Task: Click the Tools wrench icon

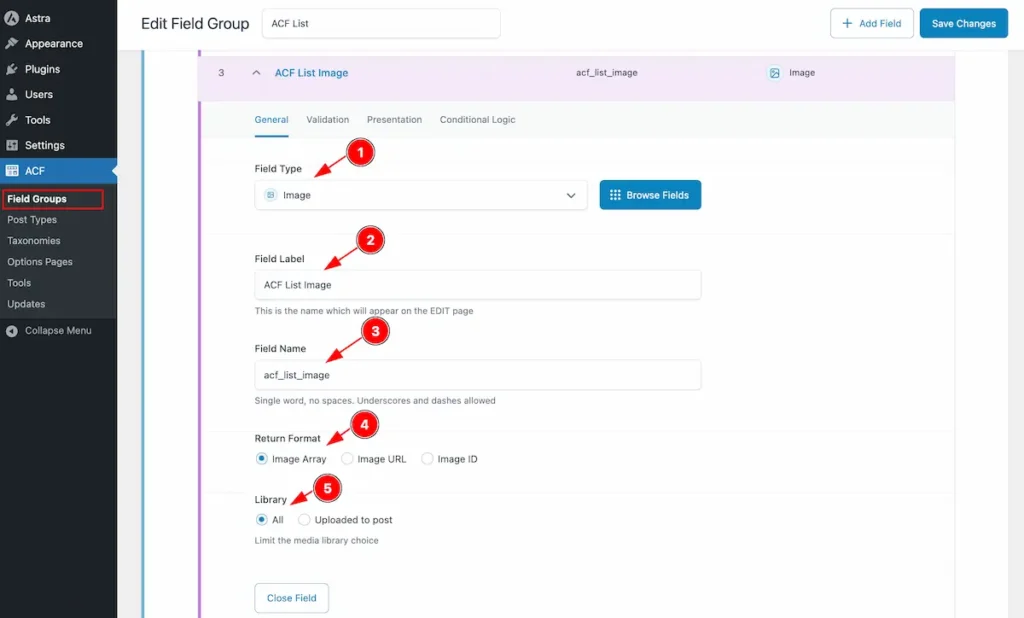Action: tap(11, 120)
